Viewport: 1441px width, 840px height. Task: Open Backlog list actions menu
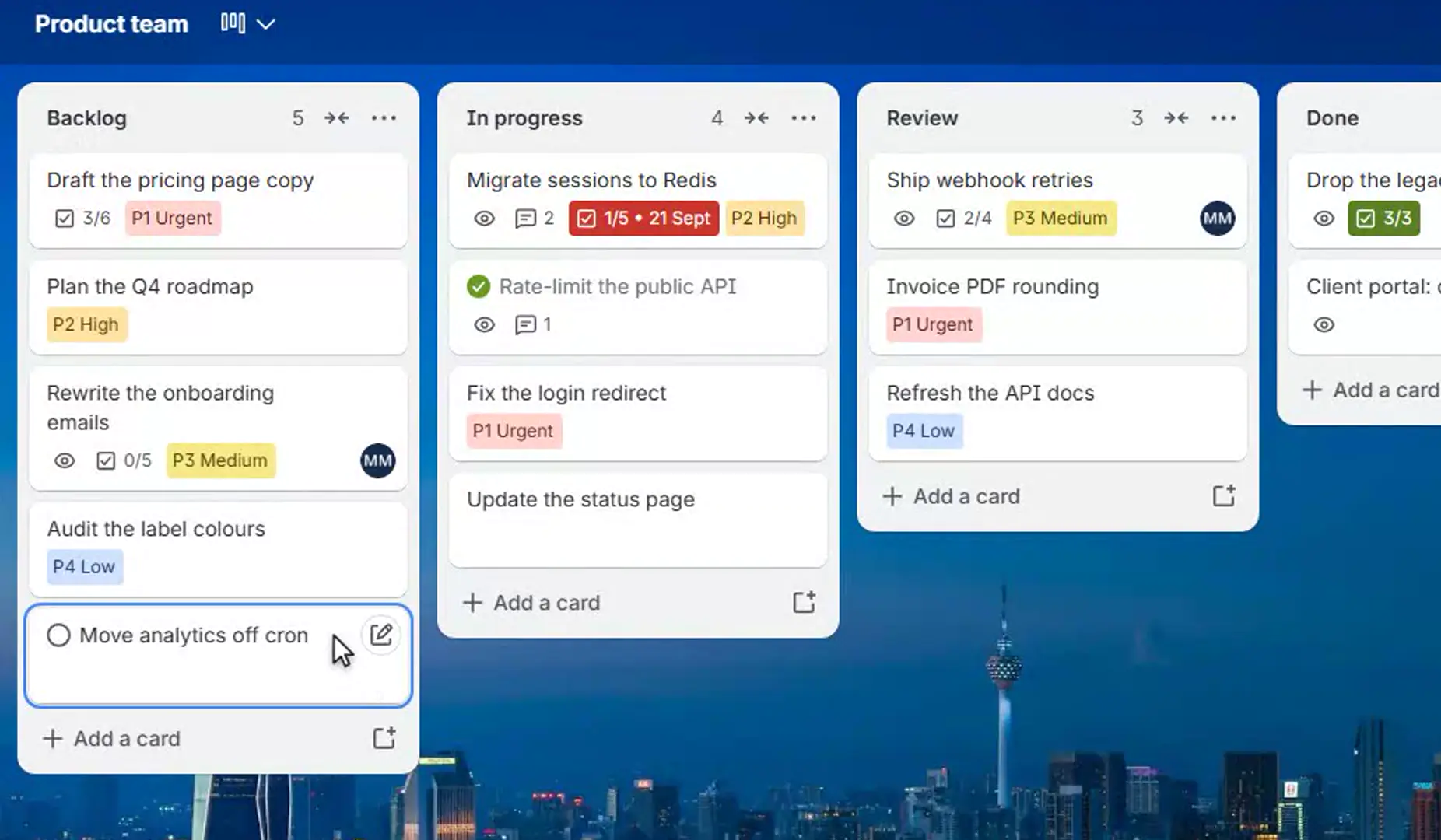pyautogui.click(x=384, y=118)
